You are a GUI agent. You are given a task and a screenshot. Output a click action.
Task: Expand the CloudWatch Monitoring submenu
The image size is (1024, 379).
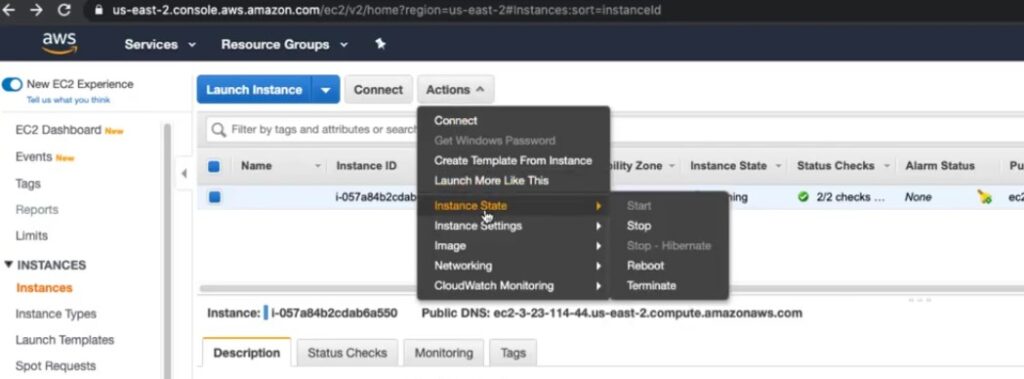(513, 286)
